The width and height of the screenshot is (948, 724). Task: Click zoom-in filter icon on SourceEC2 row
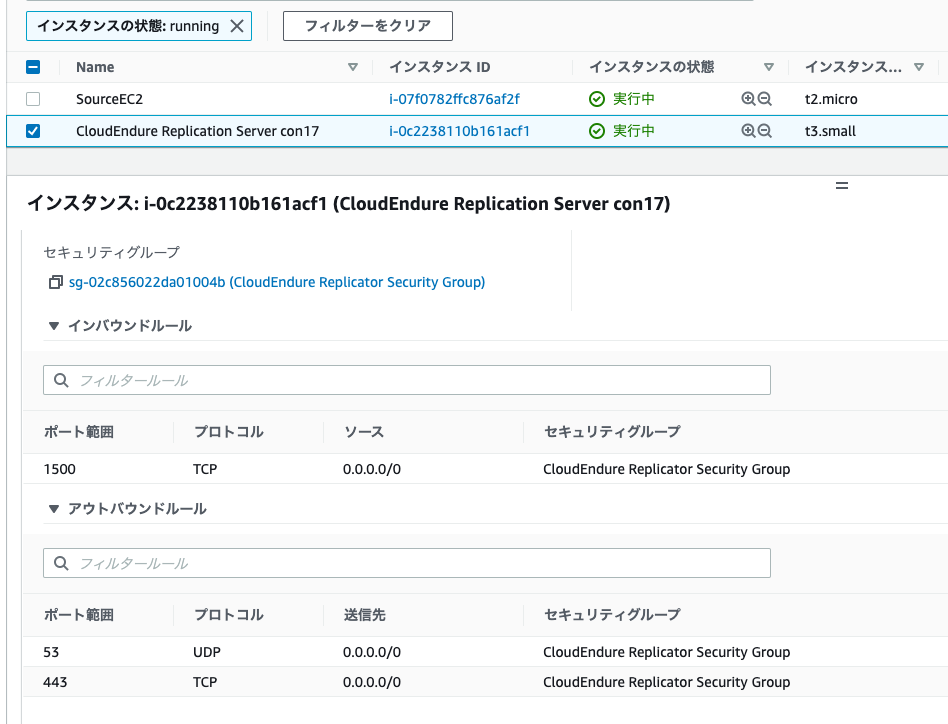(x=748, y=99)
